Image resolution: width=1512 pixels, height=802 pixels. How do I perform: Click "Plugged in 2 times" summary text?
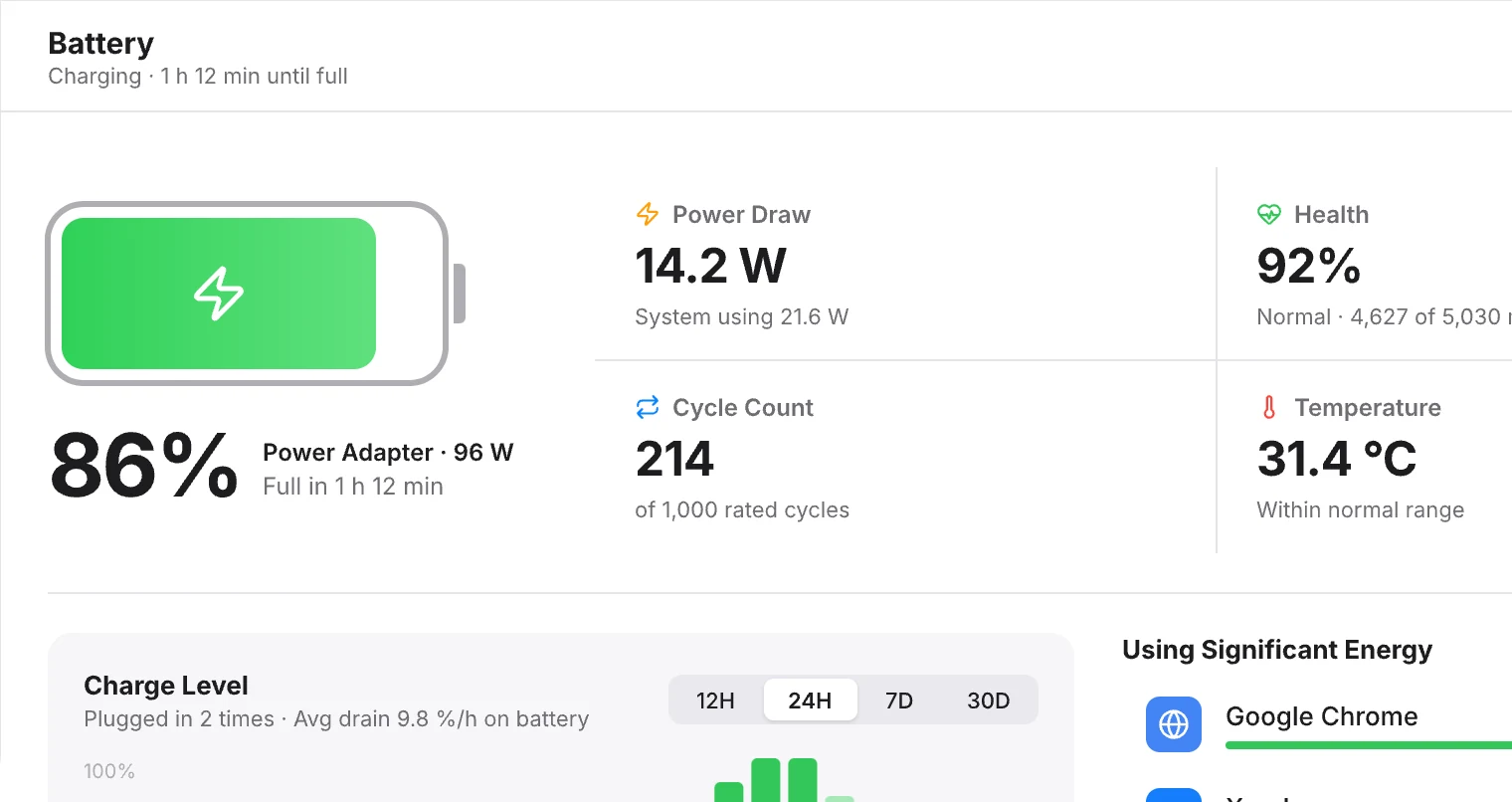(179, 719)
